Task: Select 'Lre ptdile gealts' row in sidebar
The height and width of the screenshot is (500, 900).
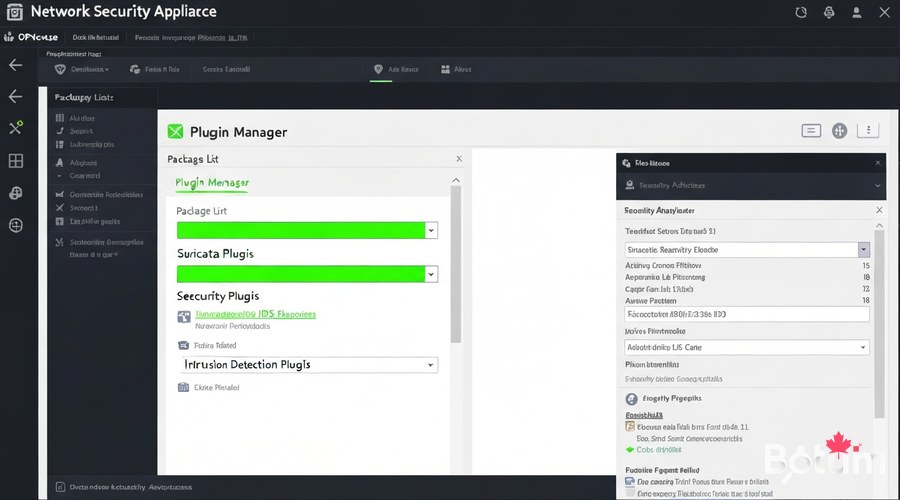Action: click(95, 222)
